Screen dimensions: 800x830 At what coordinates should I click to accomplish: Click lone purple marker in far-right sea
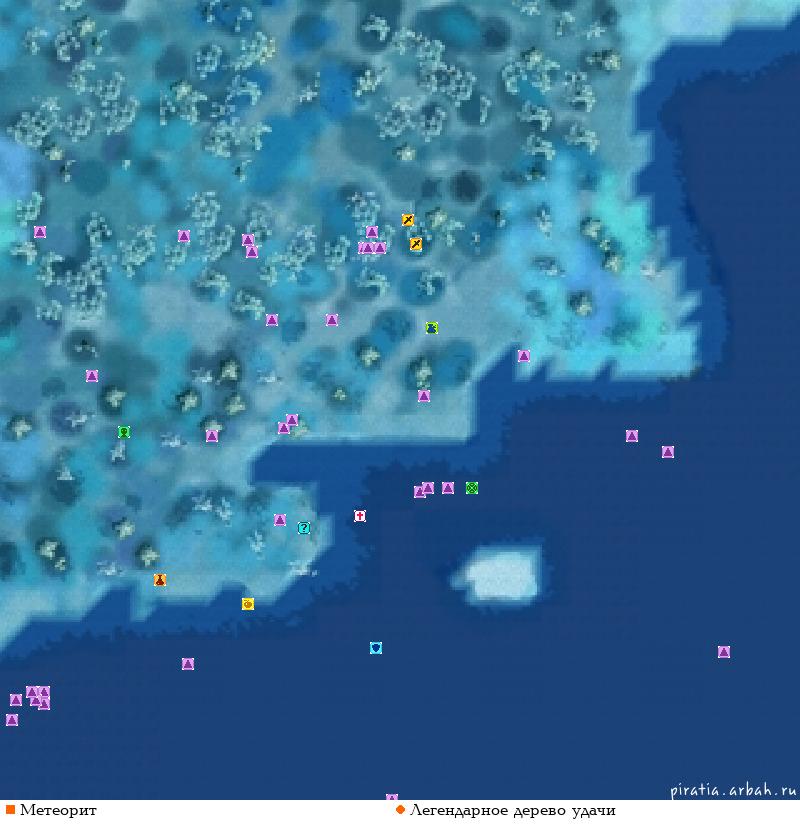(724, 652)
